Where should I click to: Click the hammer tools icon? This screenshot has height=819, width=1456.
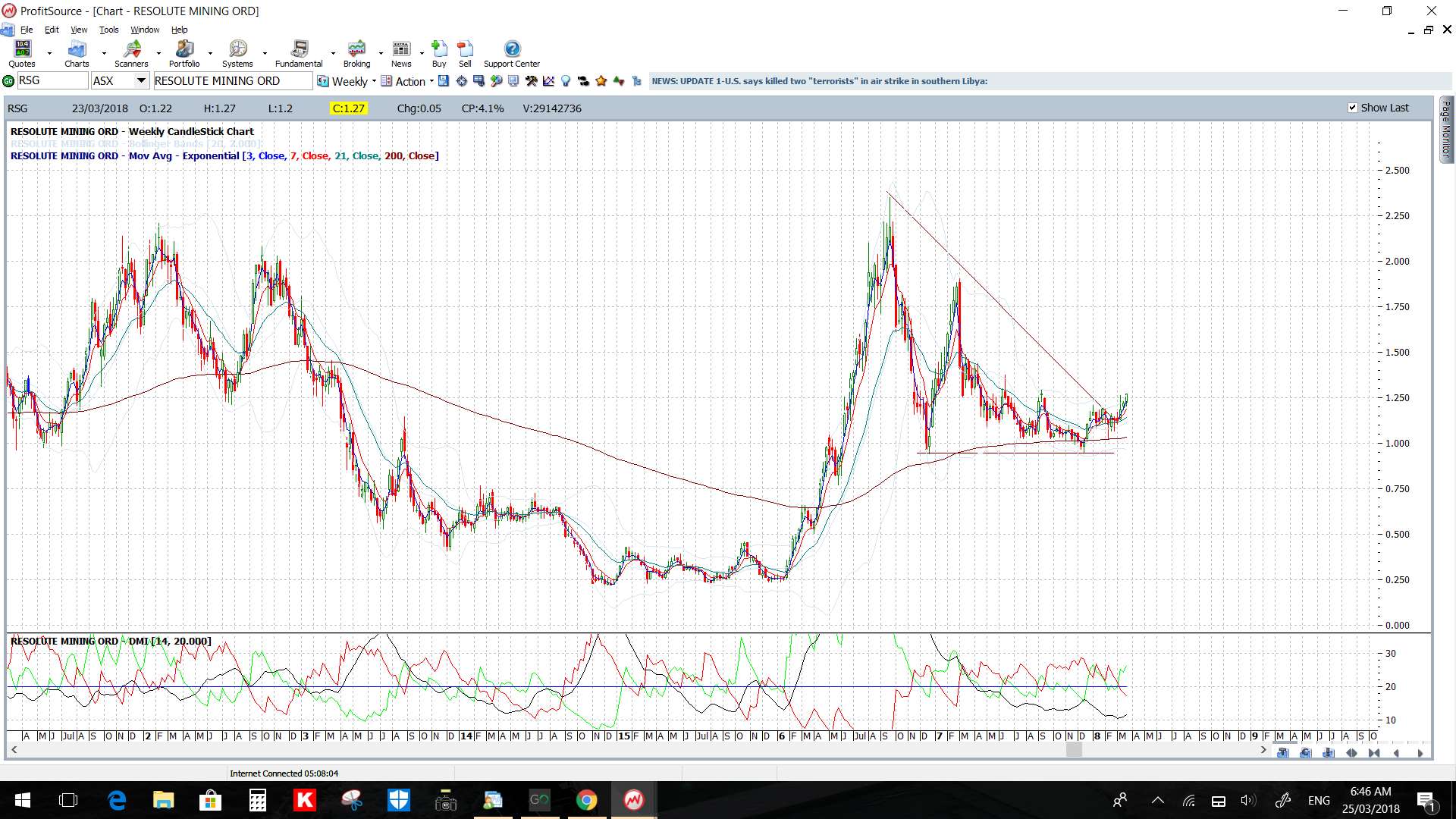pyautogui.click(x=531, y=81)
